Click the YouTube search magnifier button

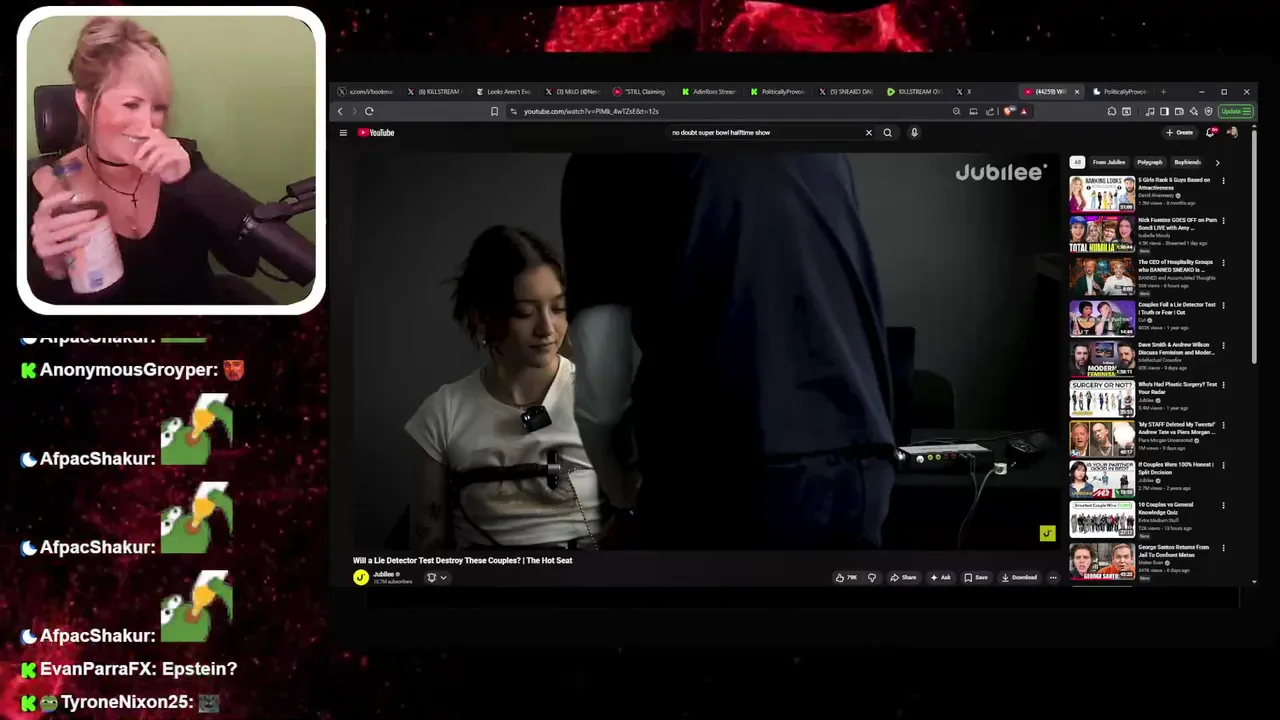(887, 132)
